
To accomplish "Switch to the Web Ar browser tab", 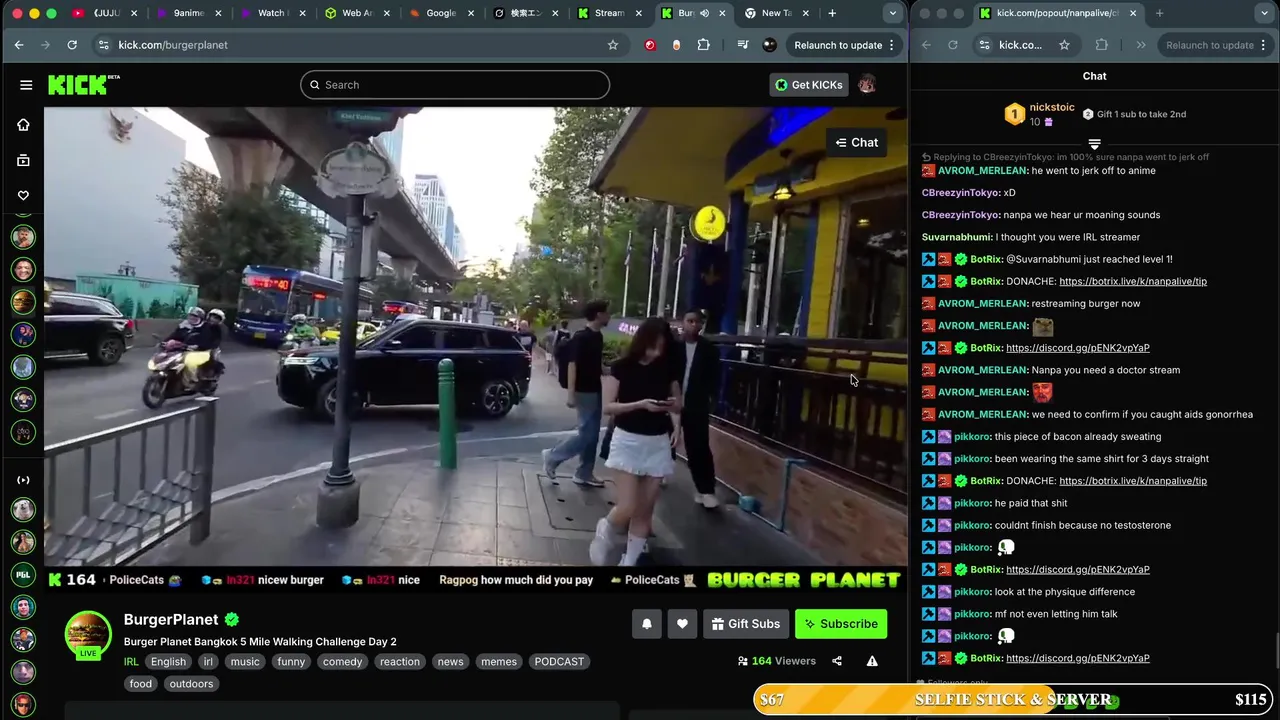I will pyautogui.click(x=356, y=13).
